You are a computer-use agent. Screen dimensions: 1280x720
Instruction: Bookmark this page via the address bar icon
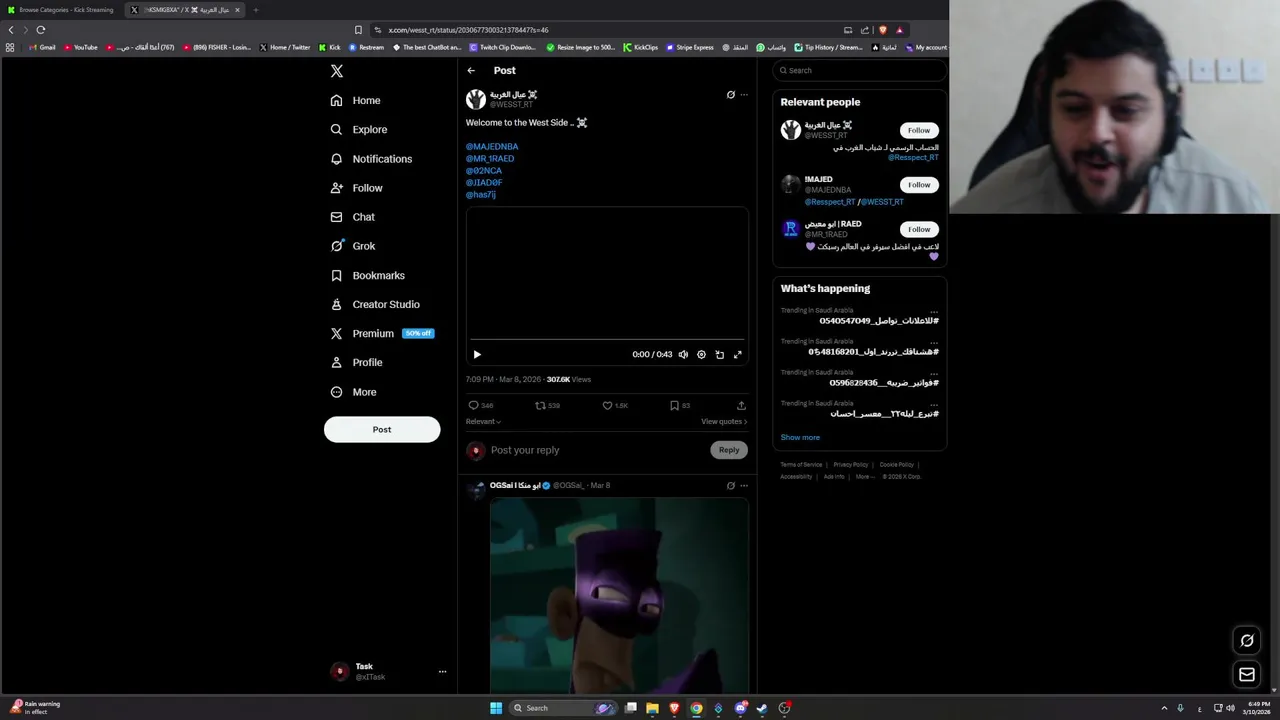pos(358,30)
